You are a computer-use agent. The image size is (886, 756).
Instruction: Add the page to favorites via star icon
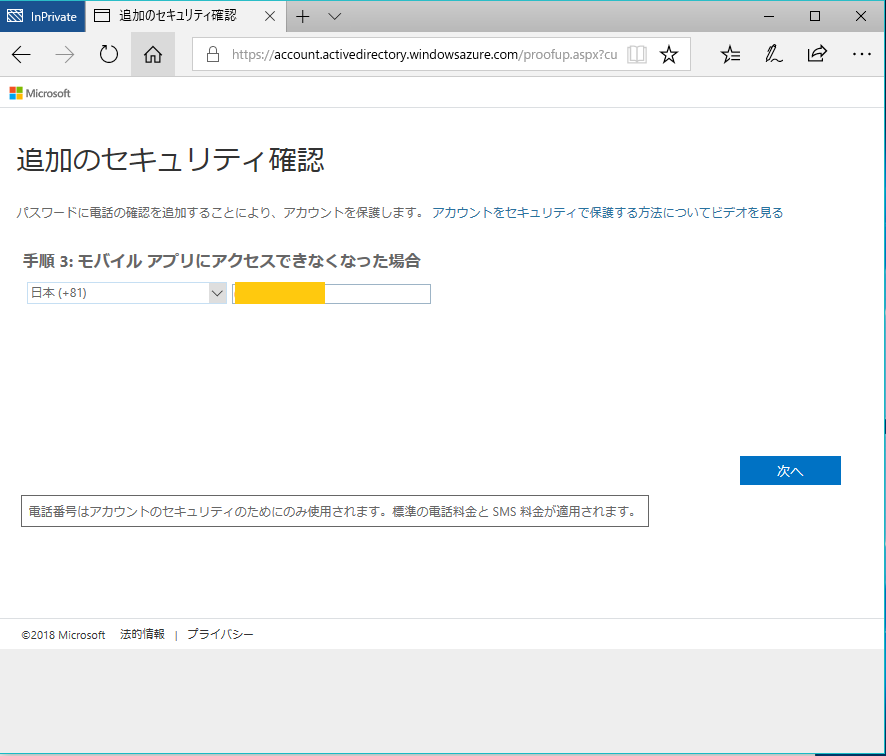coord(668,54)
